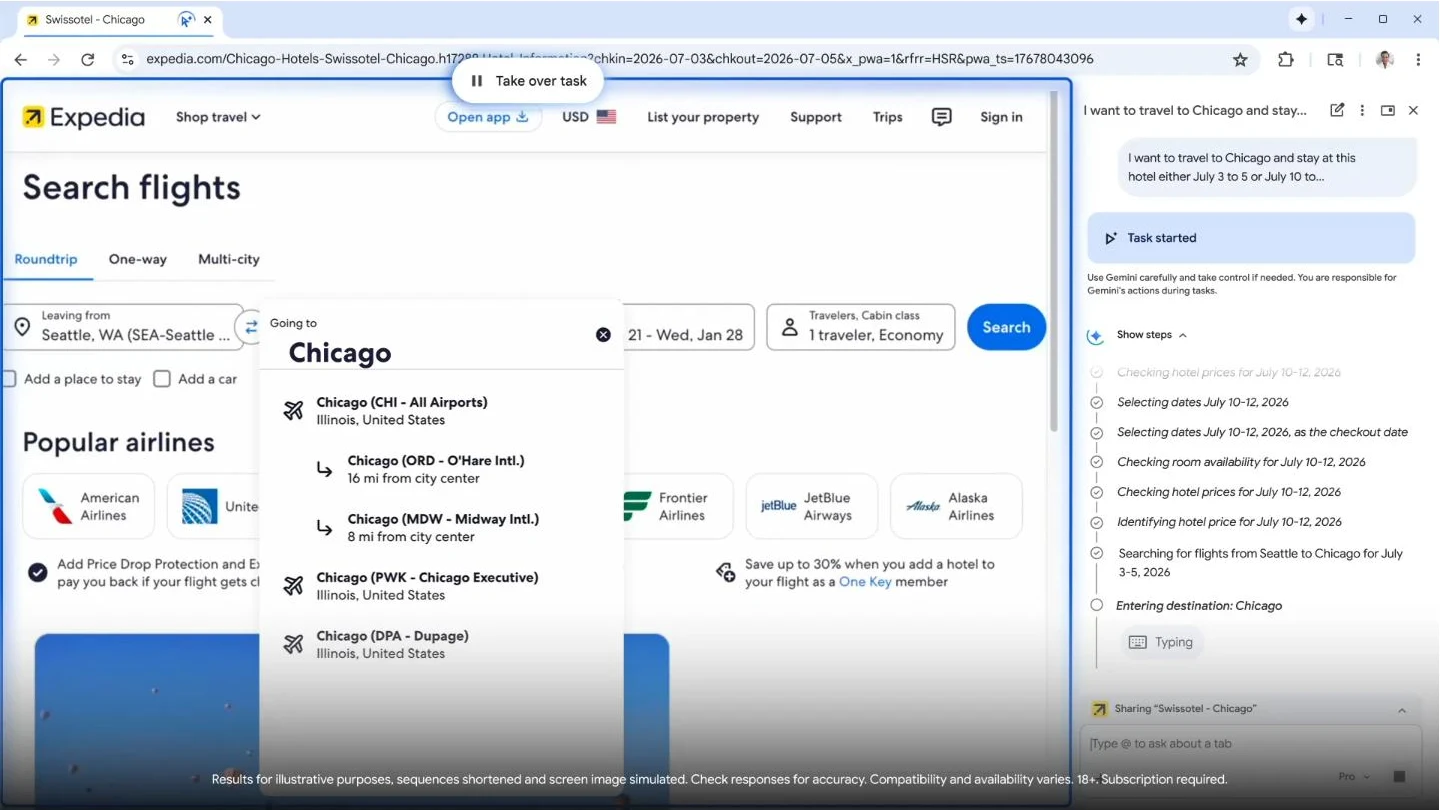Image resolution: width=1440 pixels, height=810 pixels.
Task: Click the media control icon in the toolbar
Action: point(1335,59)
